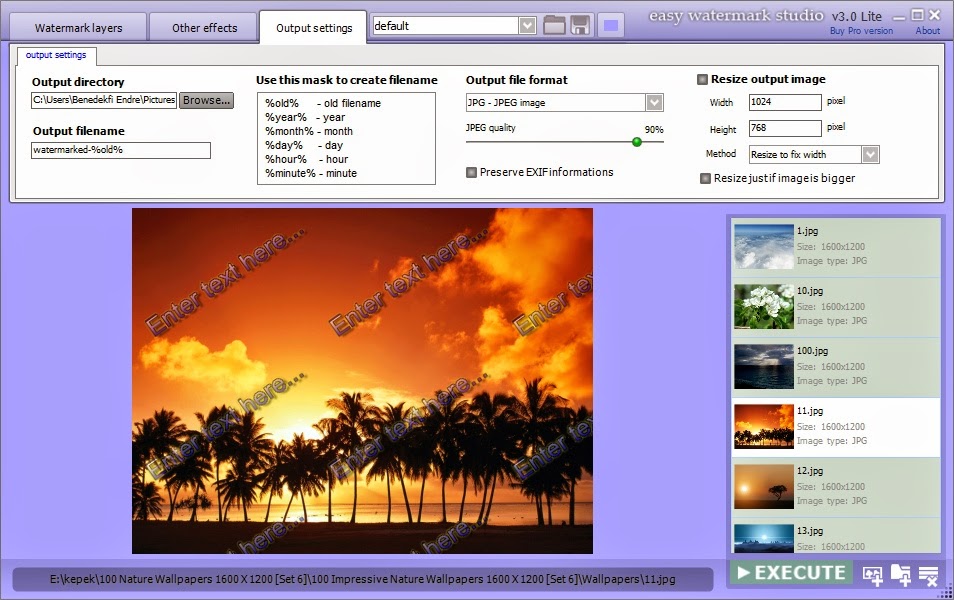Toggle Preserve EXIF informations checkbox
This screenshot has height=600, width=954.
tap(471, 172)
